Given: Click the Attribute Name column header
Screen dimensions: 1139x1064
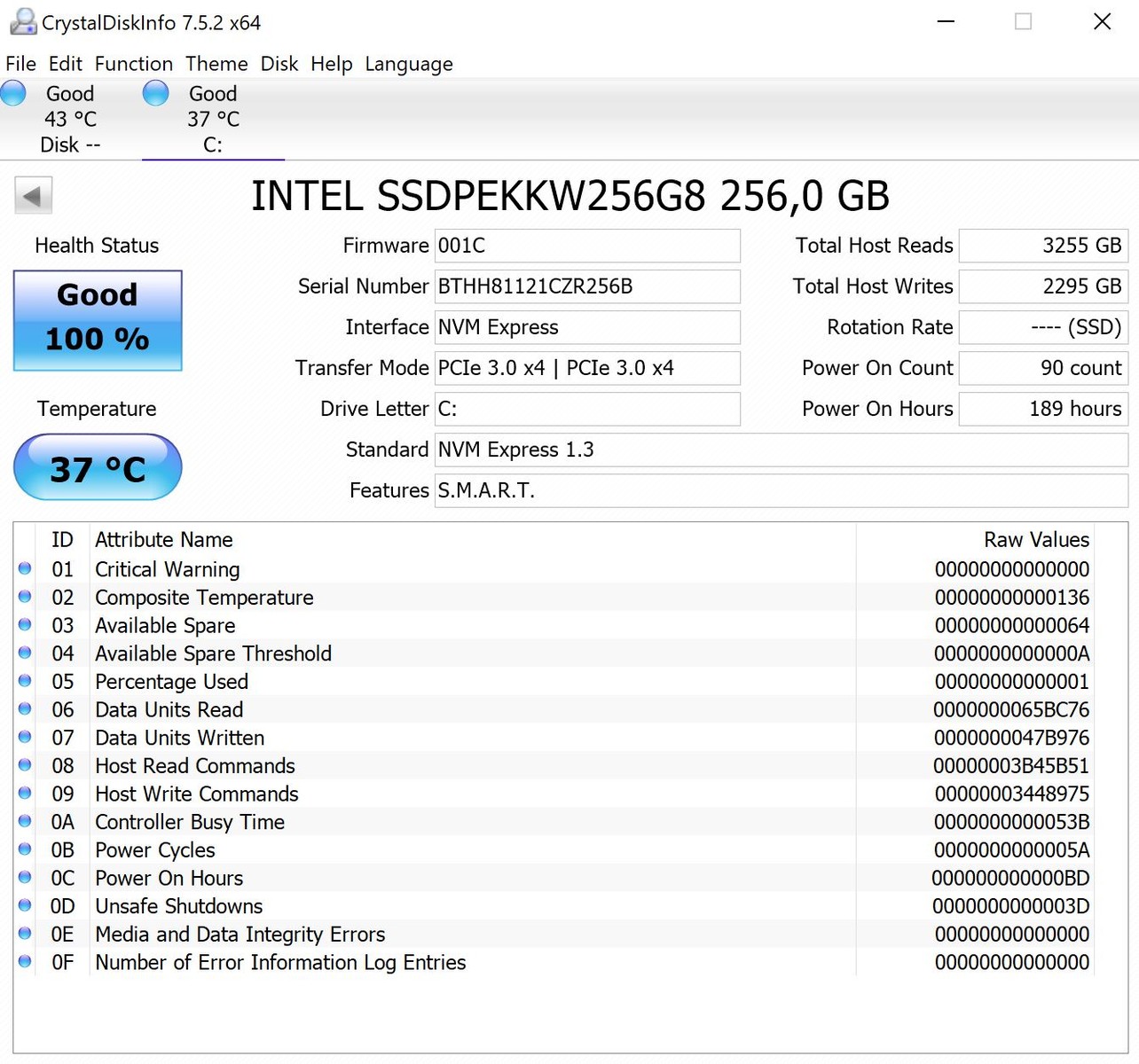Looking at the screenshot, I should click(x=164, y=539).
